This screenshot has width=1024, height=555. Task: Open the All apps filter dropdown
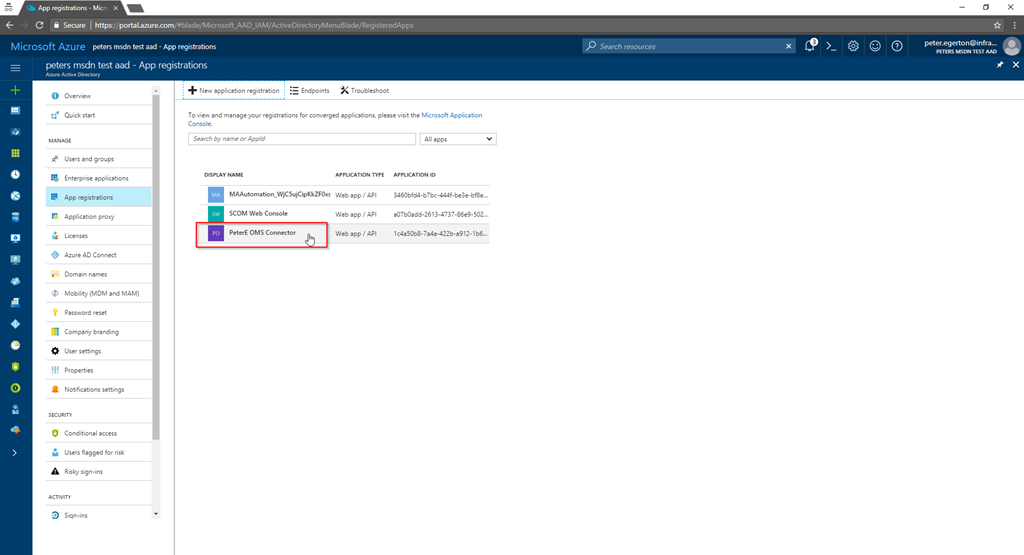click(x=458, y=139)
